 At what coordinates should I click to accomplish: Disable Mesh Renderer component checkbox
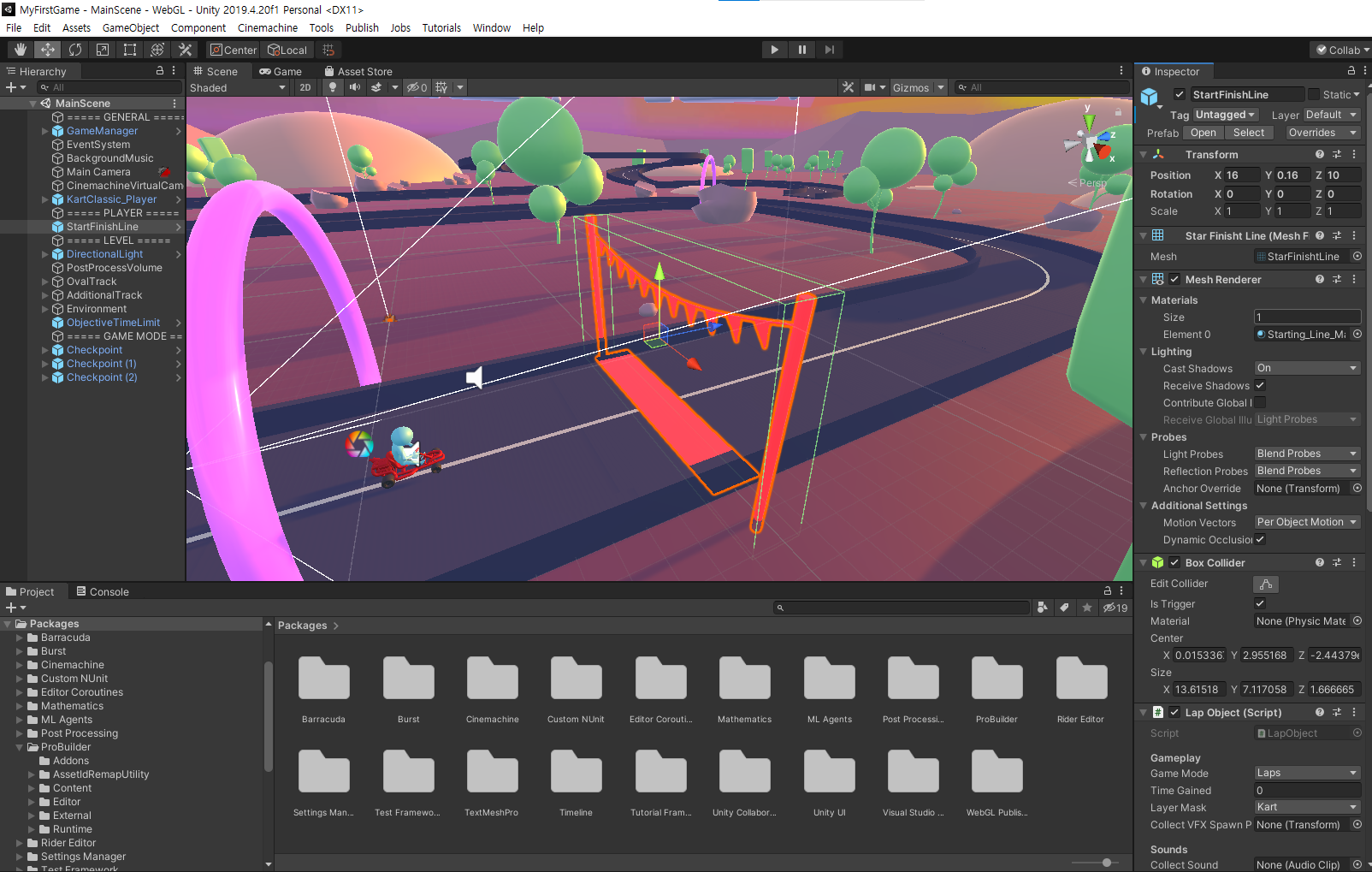pos(1174,280)
